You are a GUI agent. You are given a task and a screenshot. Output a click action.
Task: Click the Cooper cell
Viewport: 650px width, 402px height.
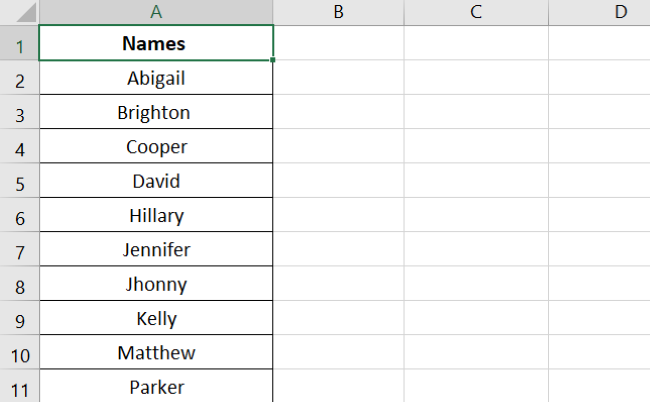click(155, 147)
